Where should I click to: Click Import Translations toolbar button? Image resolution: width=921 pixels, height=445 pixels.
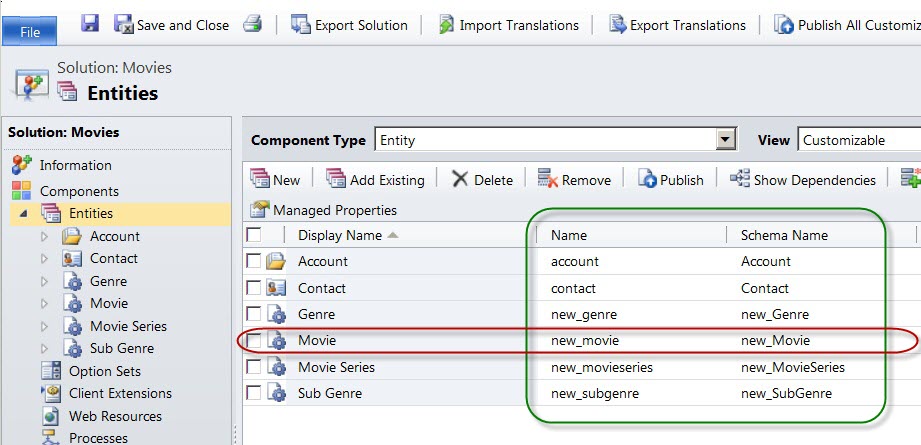pos(509,25)
